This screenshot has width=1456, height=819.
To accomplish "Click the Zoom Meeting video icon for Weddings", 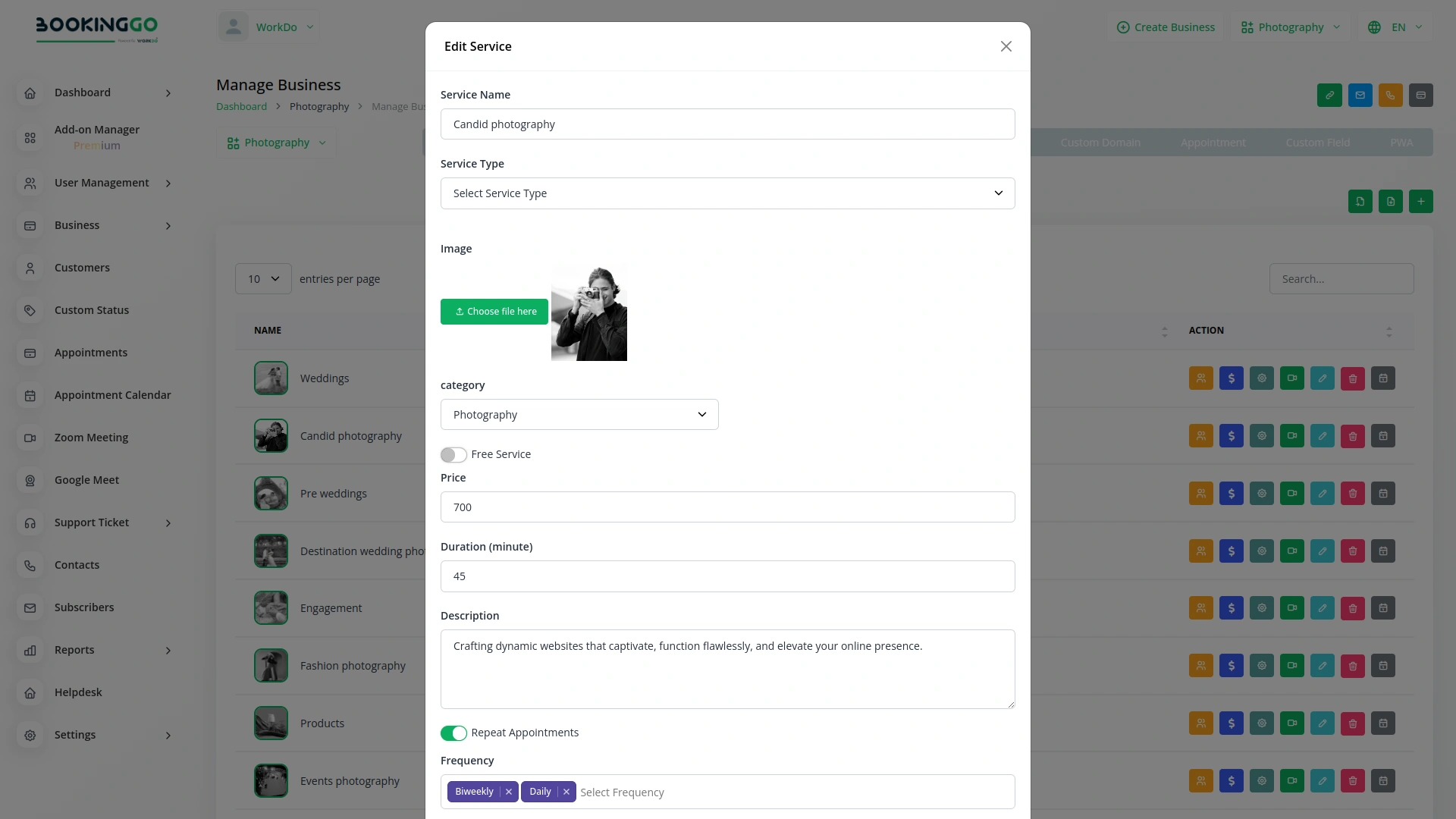I will click(x=1291, y=378).
